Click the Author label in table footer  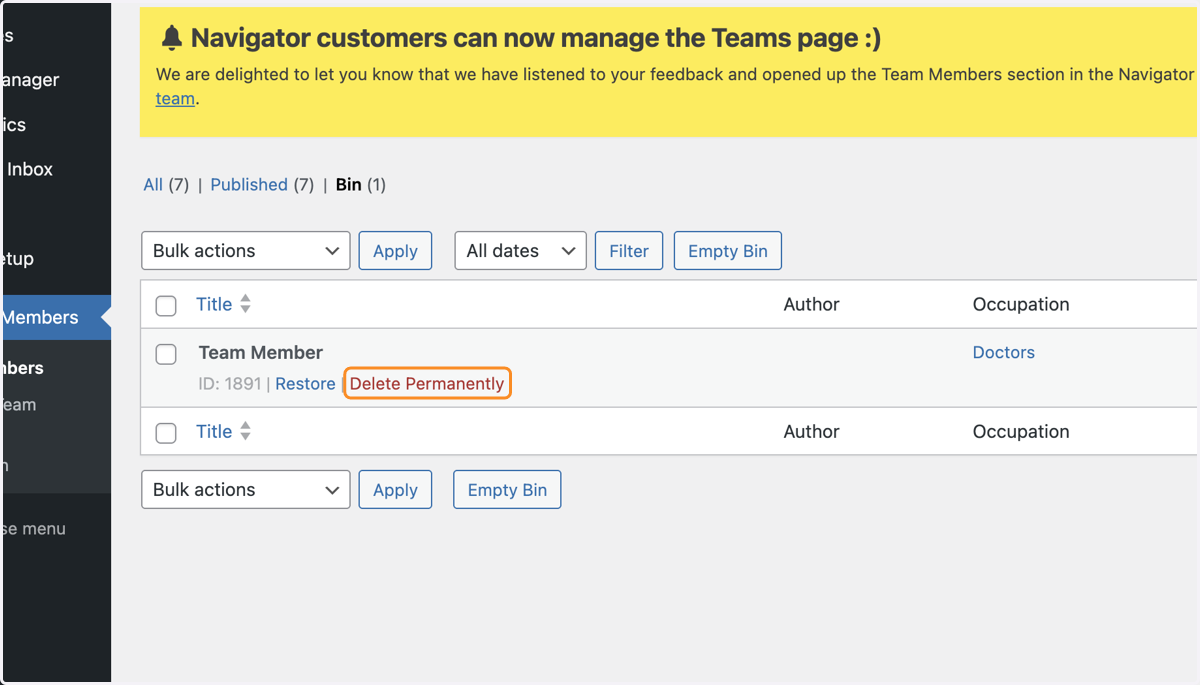pyautogui.click(x=811, y=431)
